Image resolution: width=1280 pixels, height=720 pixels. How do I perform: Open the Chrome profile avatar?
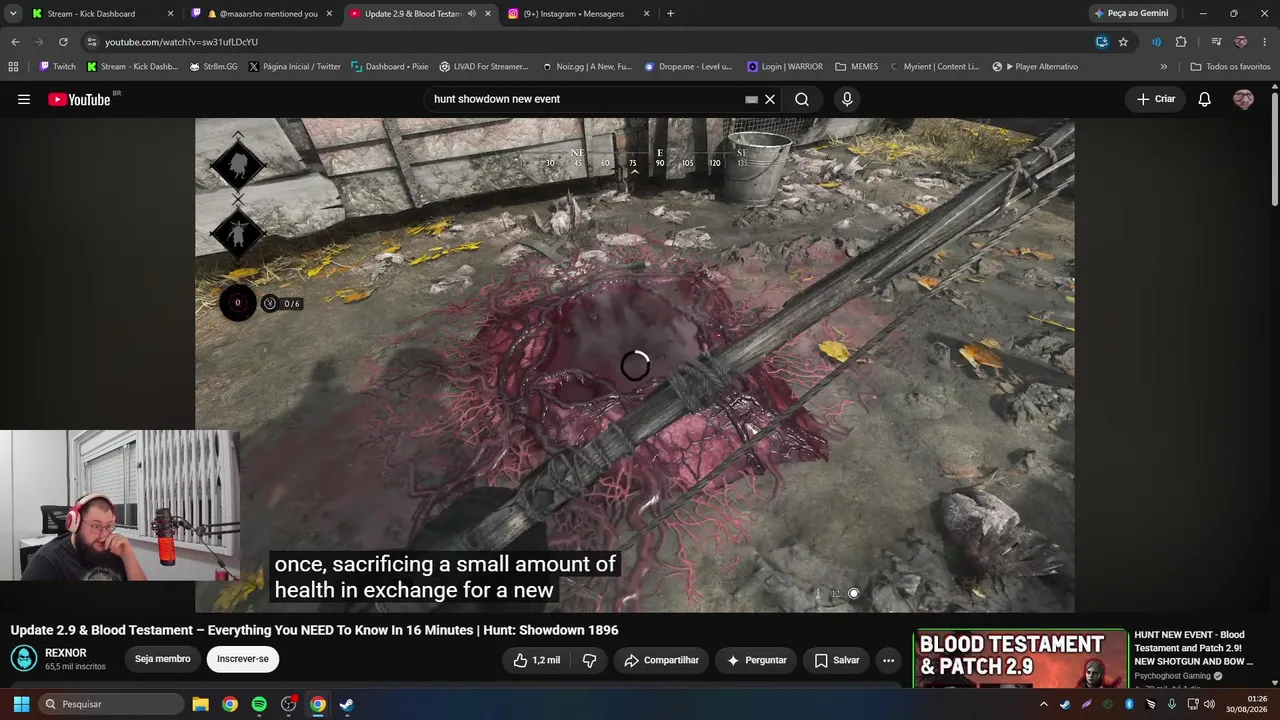tap(1241, 42)
